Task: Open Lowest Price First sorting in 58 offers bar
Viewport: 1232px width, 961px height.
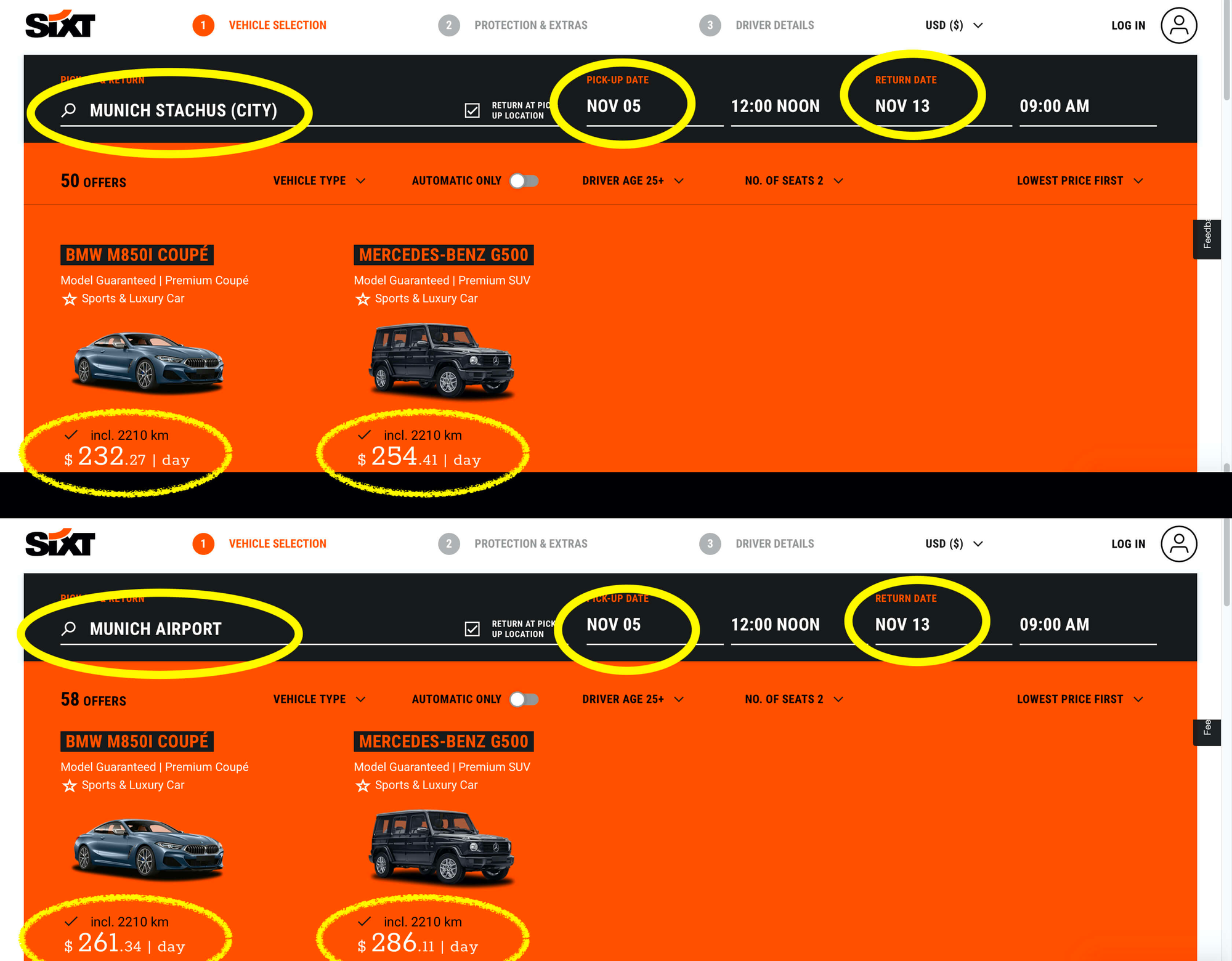Action: point(1080,699)
